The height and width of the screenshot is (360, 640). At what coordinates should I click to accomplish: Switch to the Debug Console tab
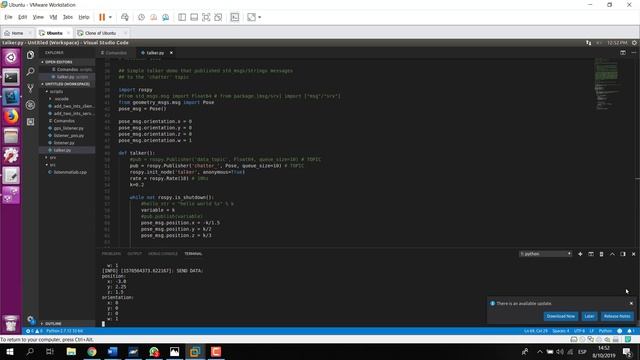point(163,254)
